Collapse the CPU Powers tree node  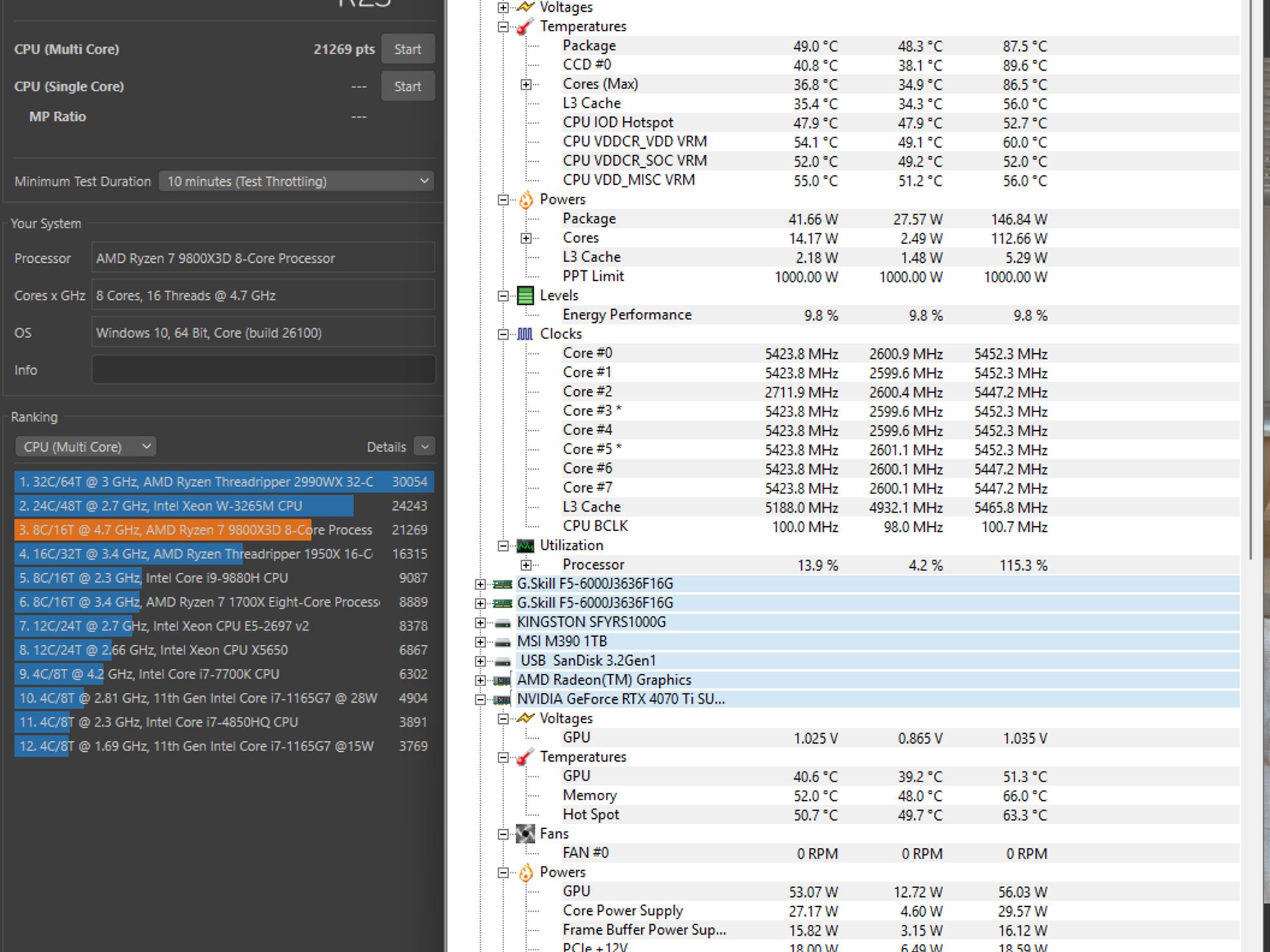click(x=504, y=200)
